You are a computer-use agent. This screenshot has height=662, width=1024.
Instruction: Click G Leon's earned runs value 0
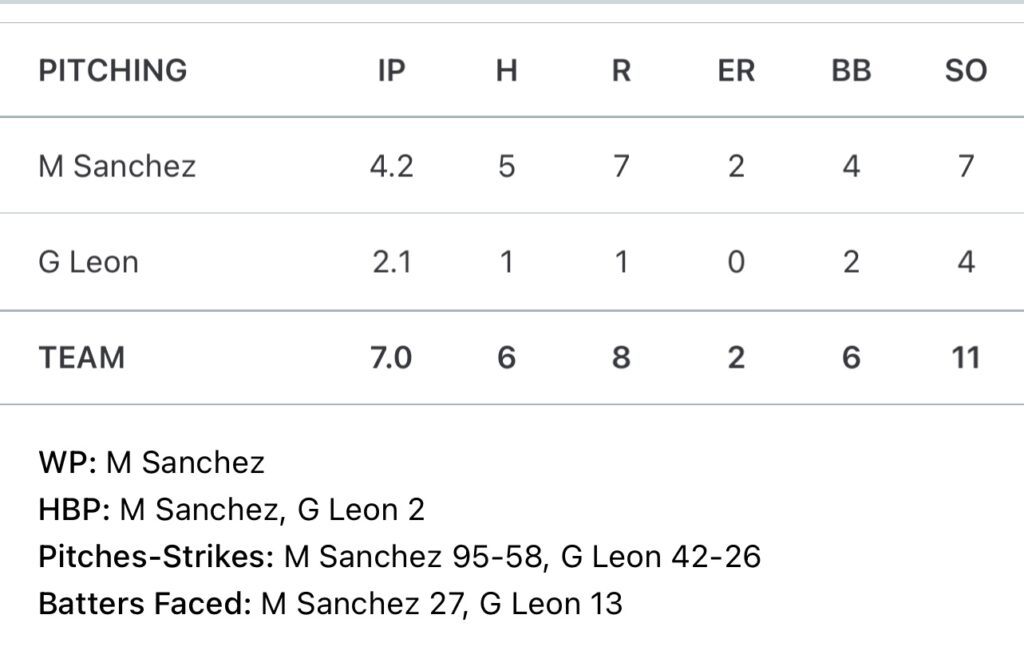click(736, 262)
